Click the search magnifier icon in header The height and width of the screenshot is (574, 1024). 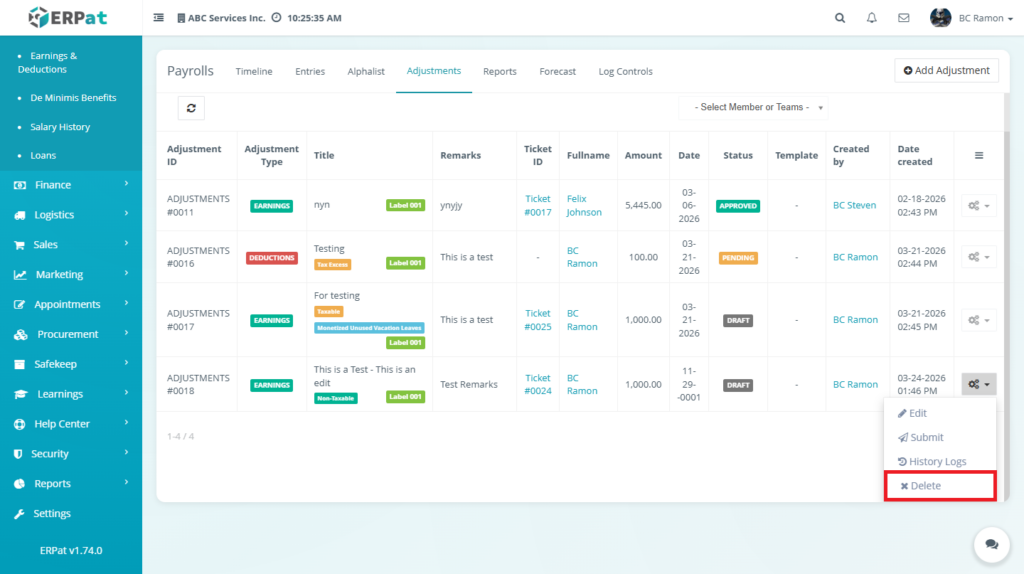tap(840, 18)
